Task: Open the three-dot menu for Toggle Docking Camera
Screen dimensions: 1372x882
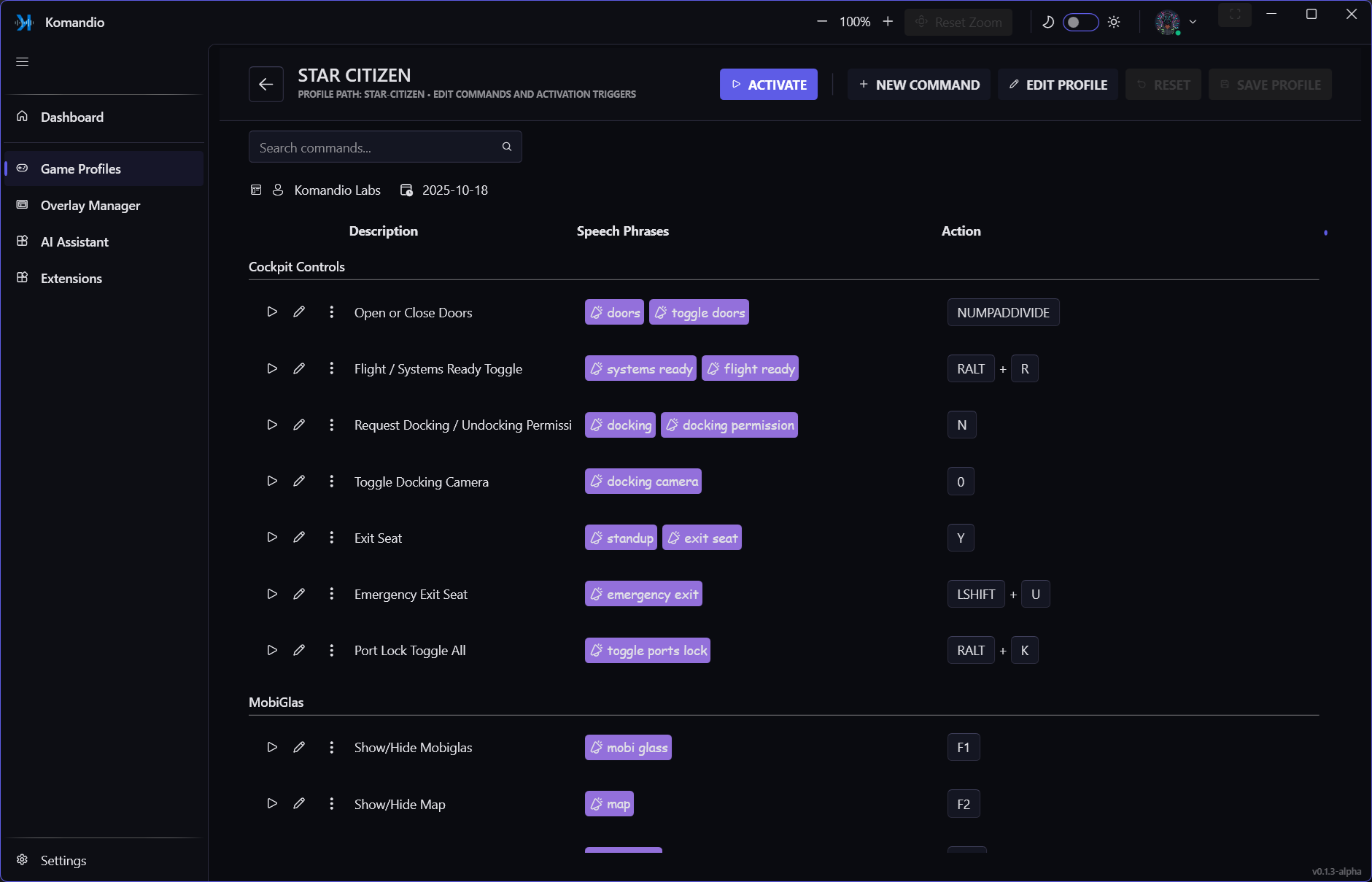Action: coord(332,481)
